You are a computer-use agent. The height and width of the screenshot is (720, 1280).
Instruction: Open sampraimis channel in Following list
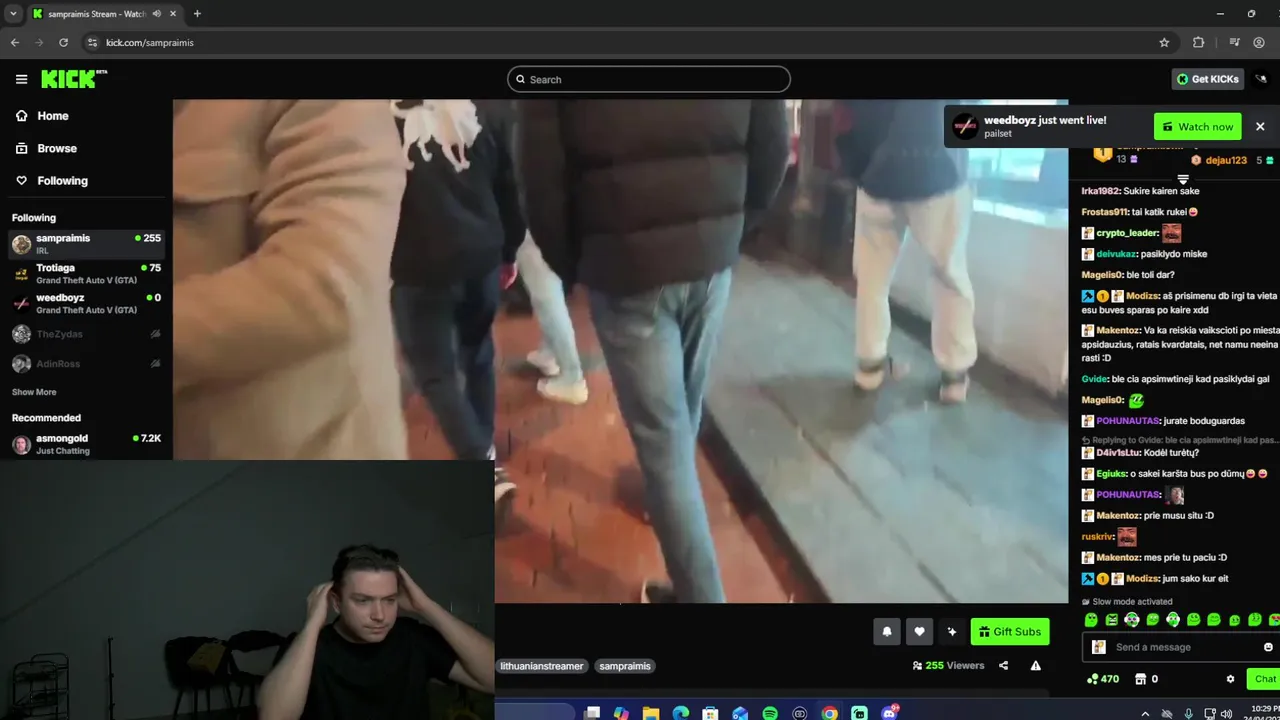[x=86, y=244]
